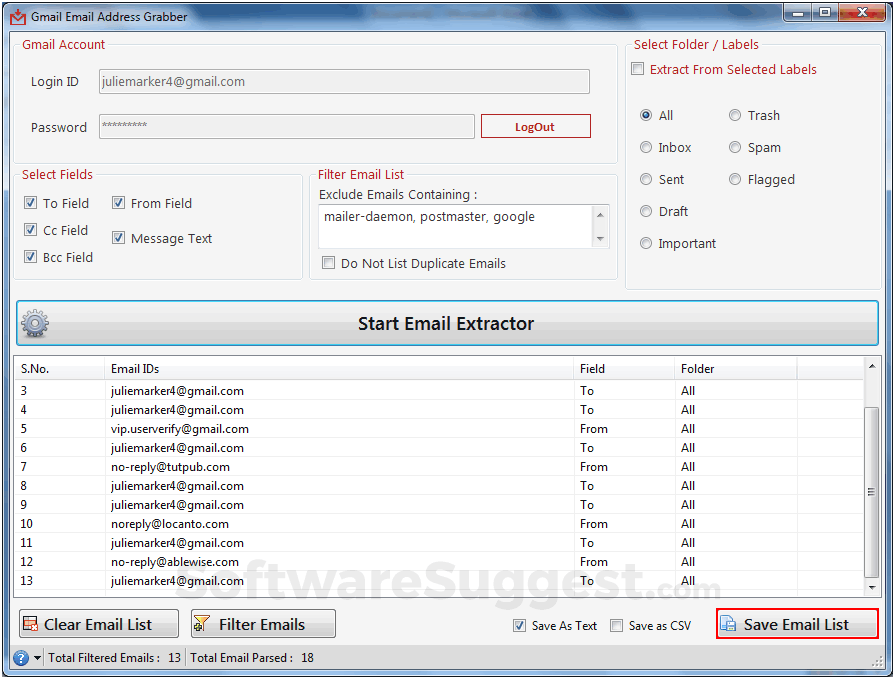
Task: Select the Important radio button
Action: pyautogui.click(x=646, y=243)
